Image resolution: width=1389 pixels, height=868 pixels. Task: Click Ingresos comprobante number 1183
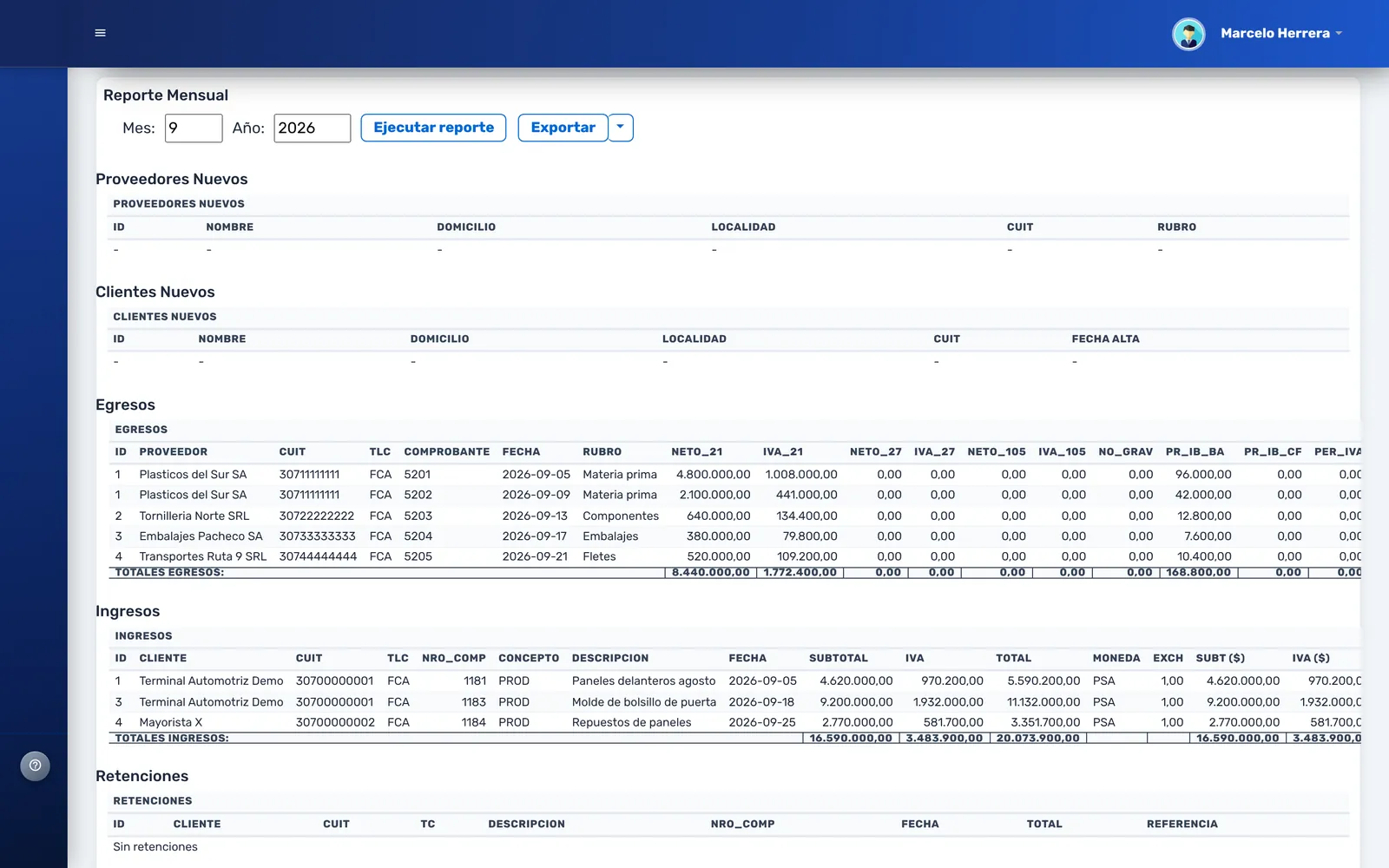[x=474, y=702]
